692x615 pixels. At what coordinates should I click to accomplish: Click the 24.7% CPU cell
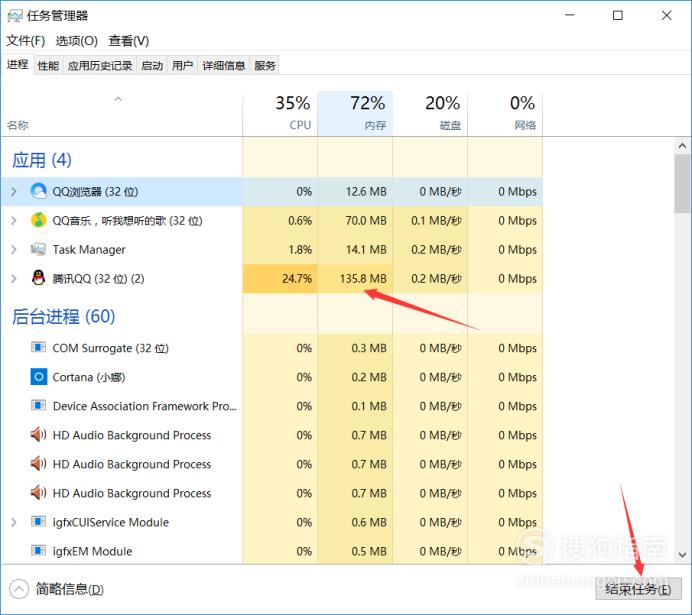[x=280, y=279]
